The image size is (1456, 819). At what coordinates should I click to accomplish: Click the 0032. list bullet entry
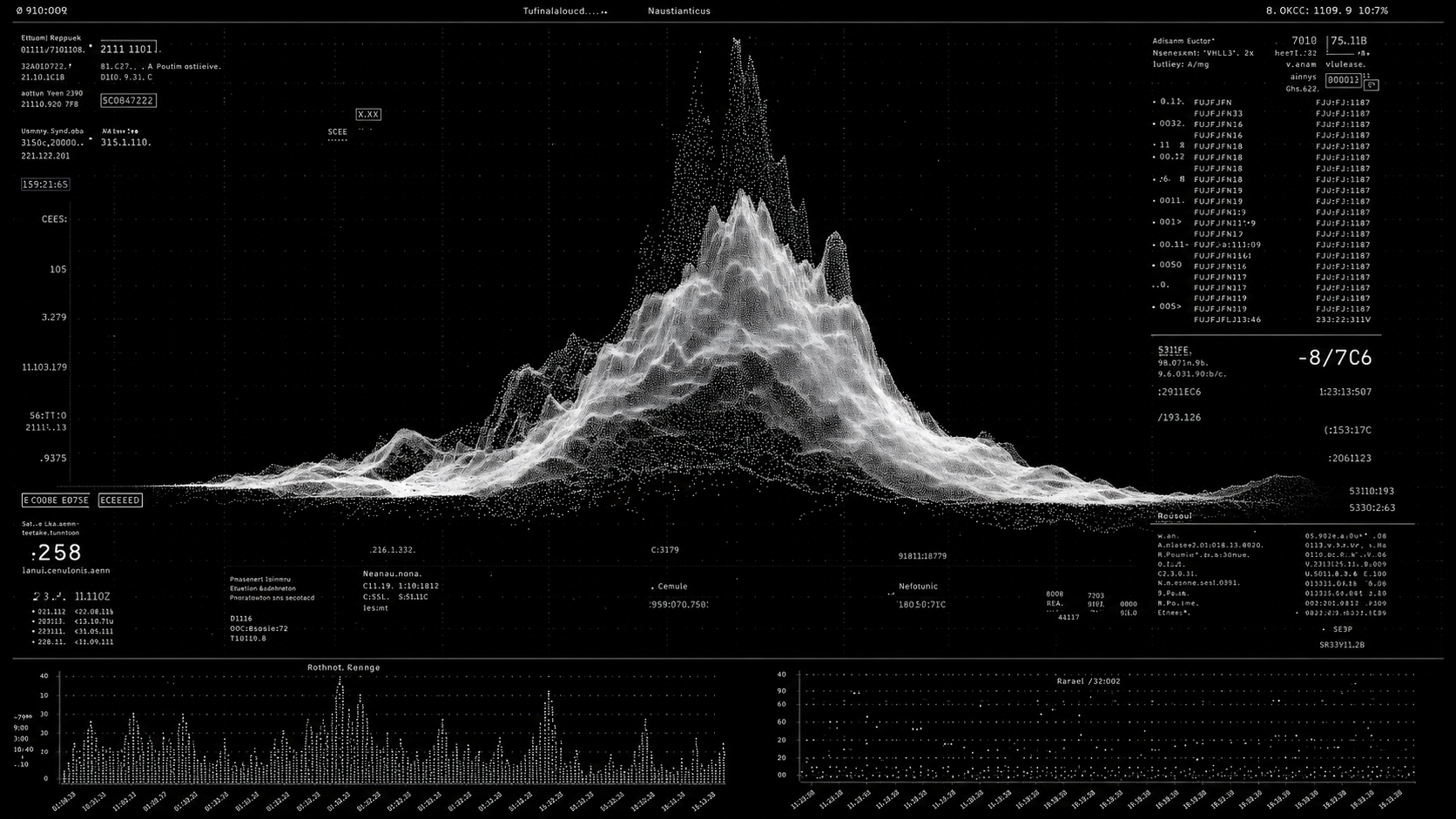click(x=1169, y=124)
